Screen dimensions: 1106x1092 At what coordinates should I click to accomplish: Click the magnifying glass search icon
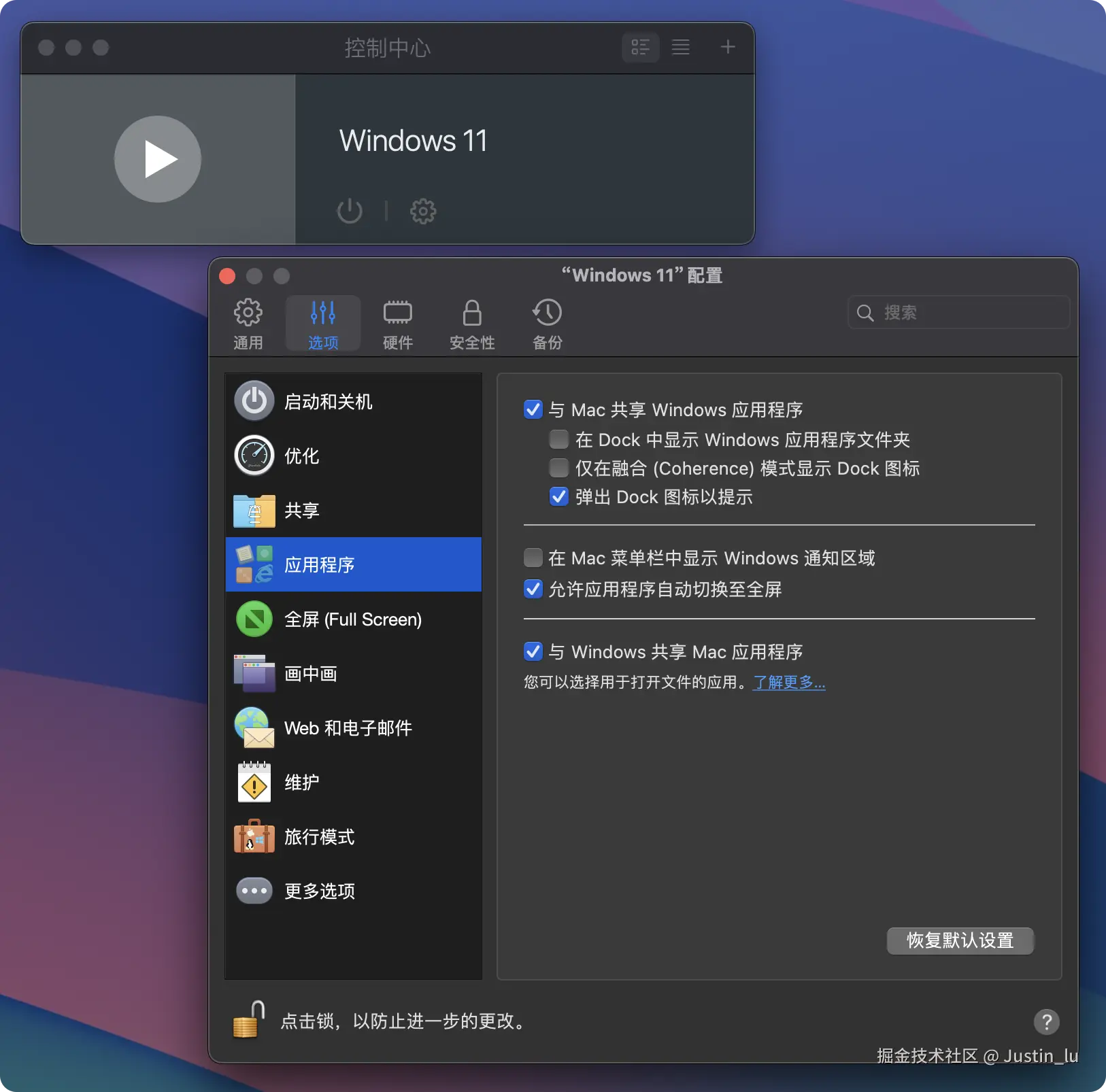tap(865, 313)
